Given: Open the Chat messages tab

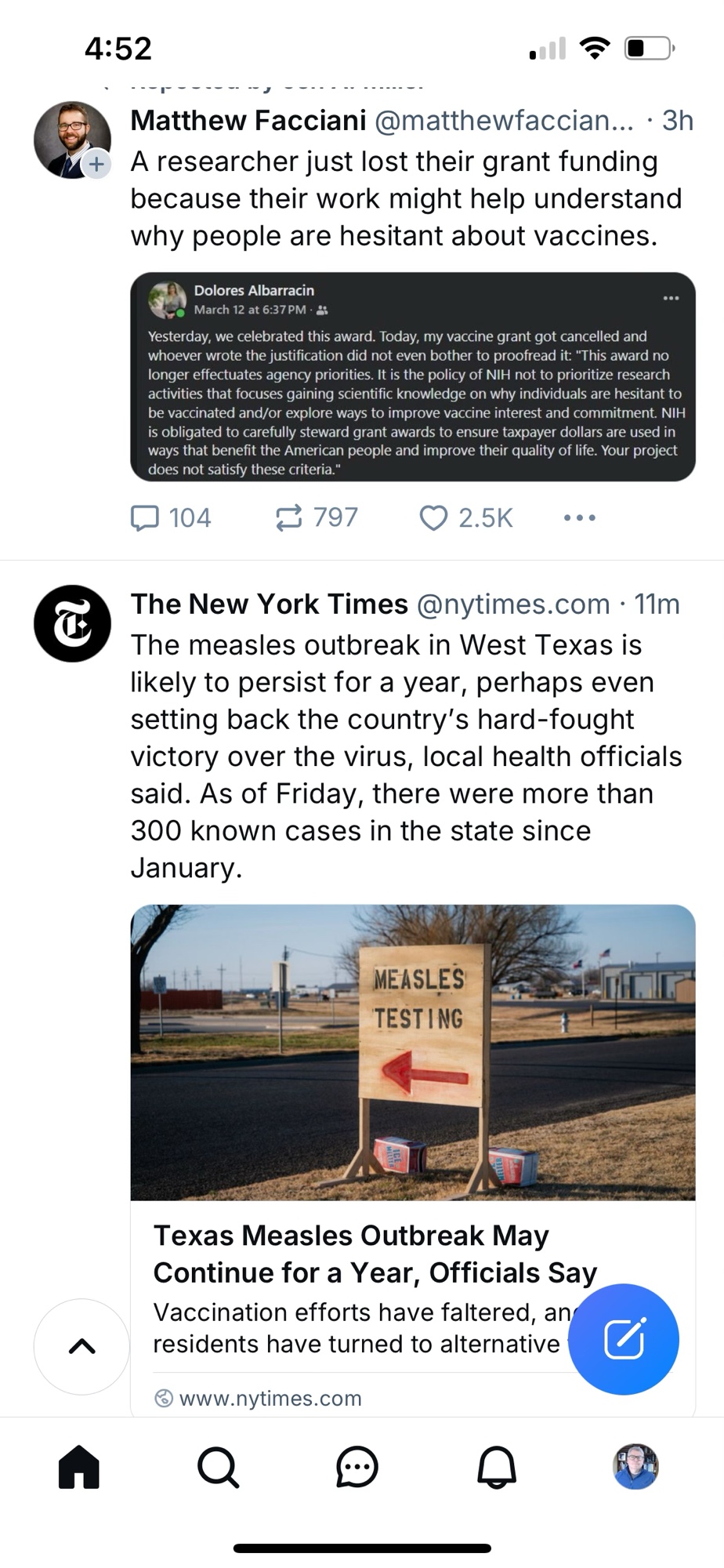Looking at the screenshot, I should (x=357, y=1467).
